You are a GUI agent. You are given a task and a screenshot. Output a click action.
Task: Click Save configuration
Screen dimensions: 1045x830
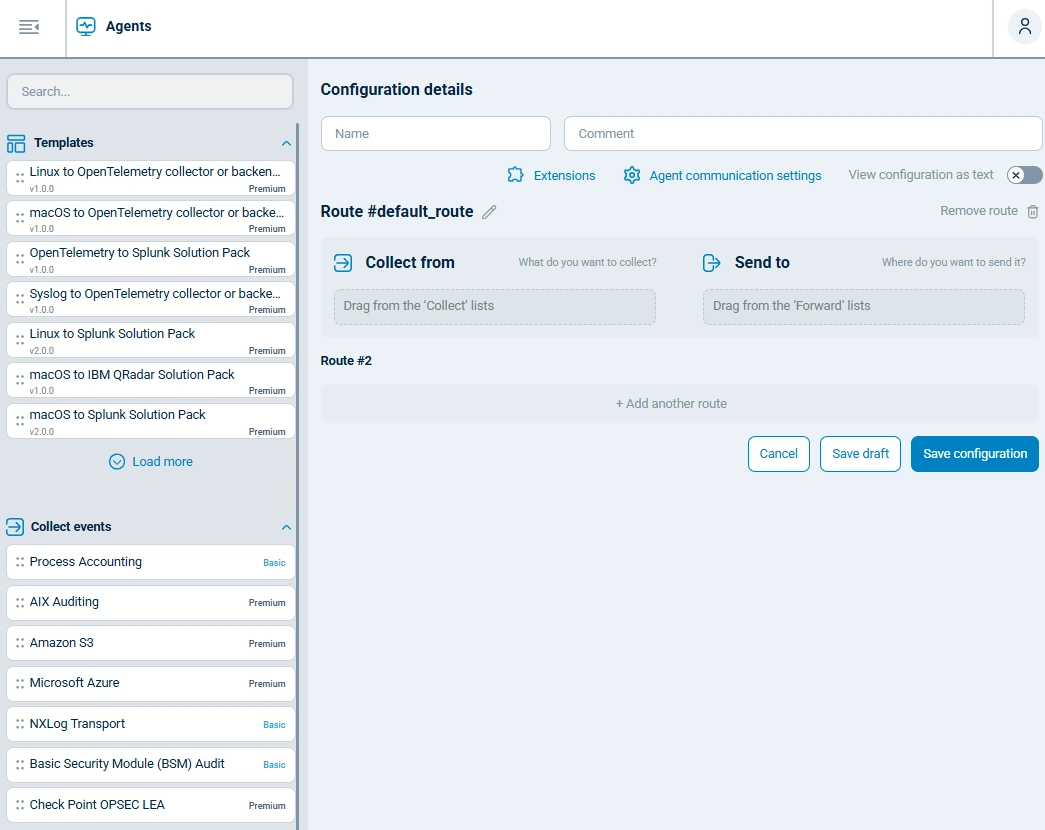tap(974, 453)
